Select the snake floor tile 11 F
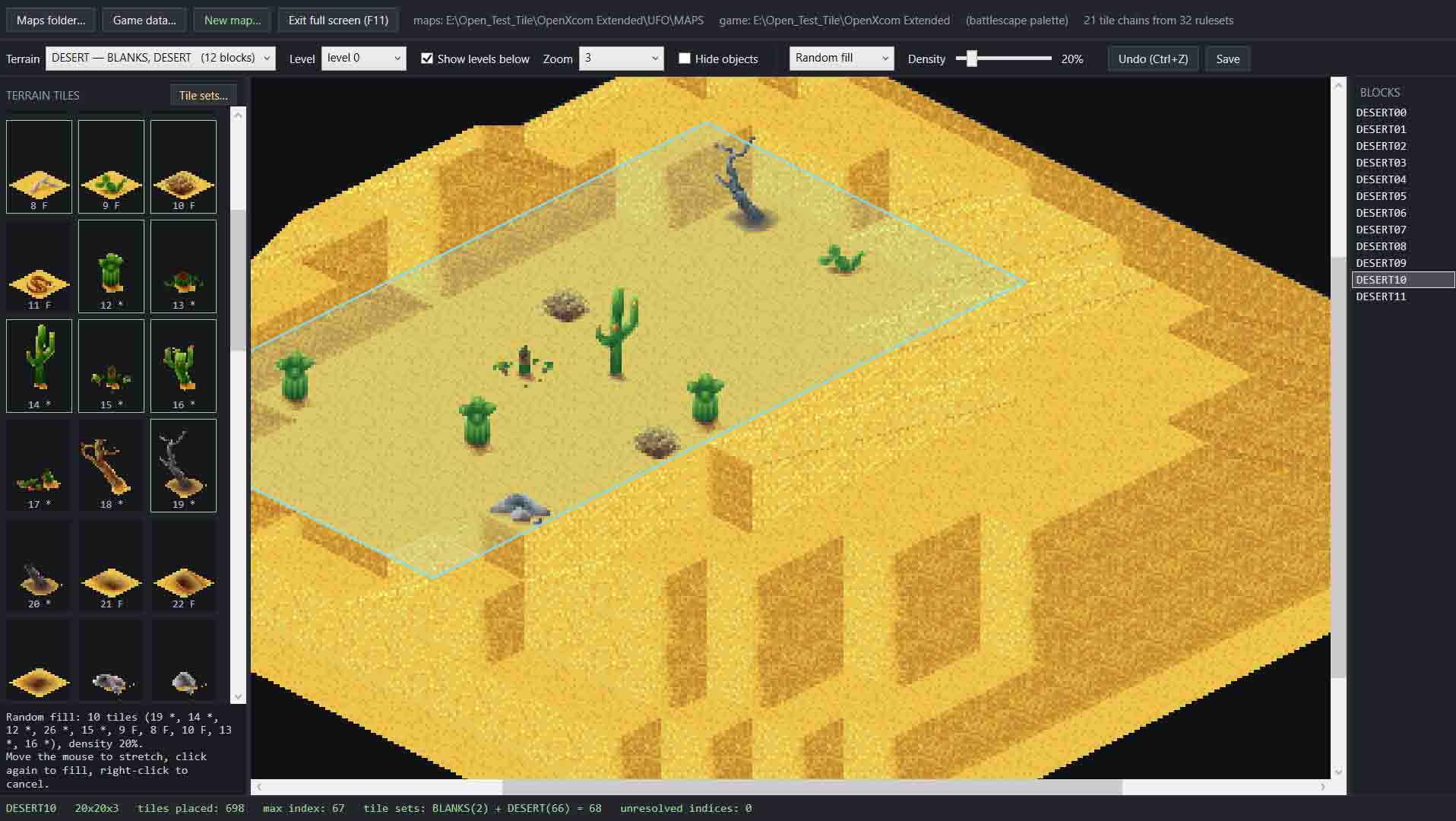The height and width of the screenshot is (821, 1456). pos(39,266)
